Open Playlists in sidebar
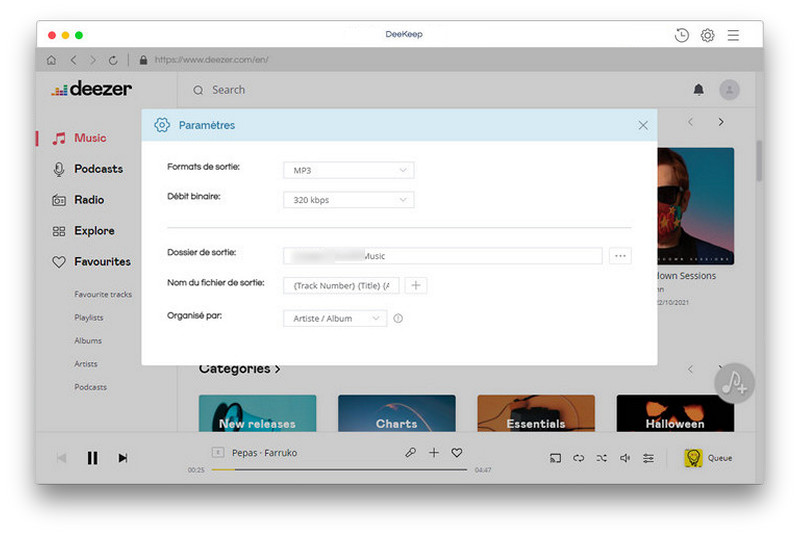Image resolution: width=800 pixels, height=536 pixels. (89, 318)
